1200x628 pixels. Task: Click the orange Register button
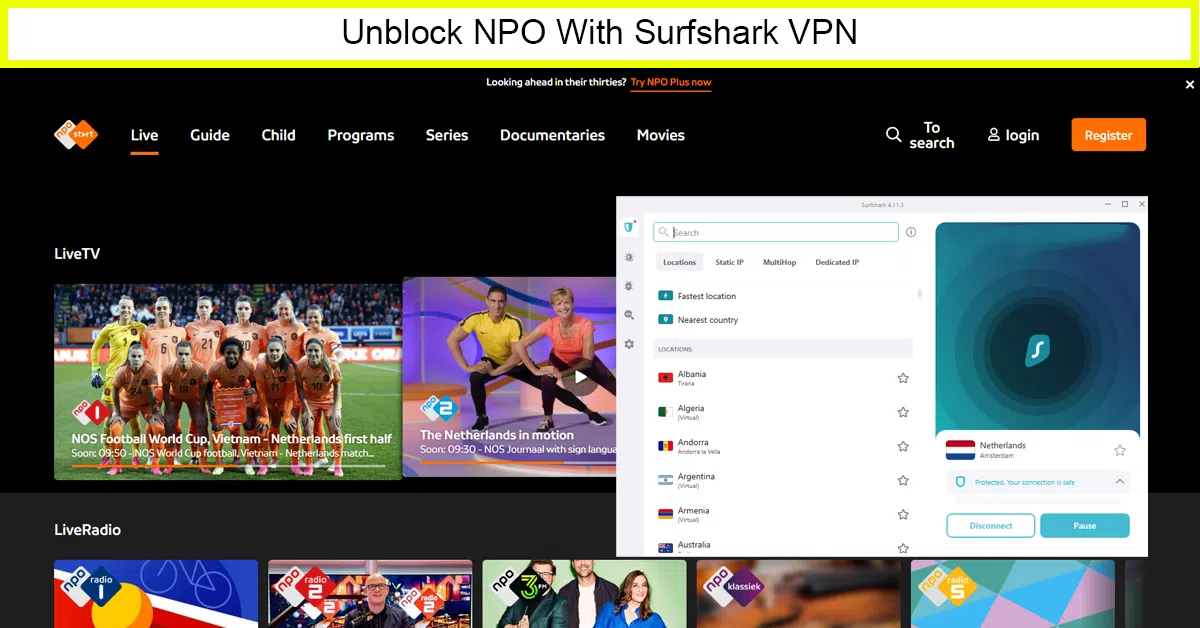click(1109, 135)
